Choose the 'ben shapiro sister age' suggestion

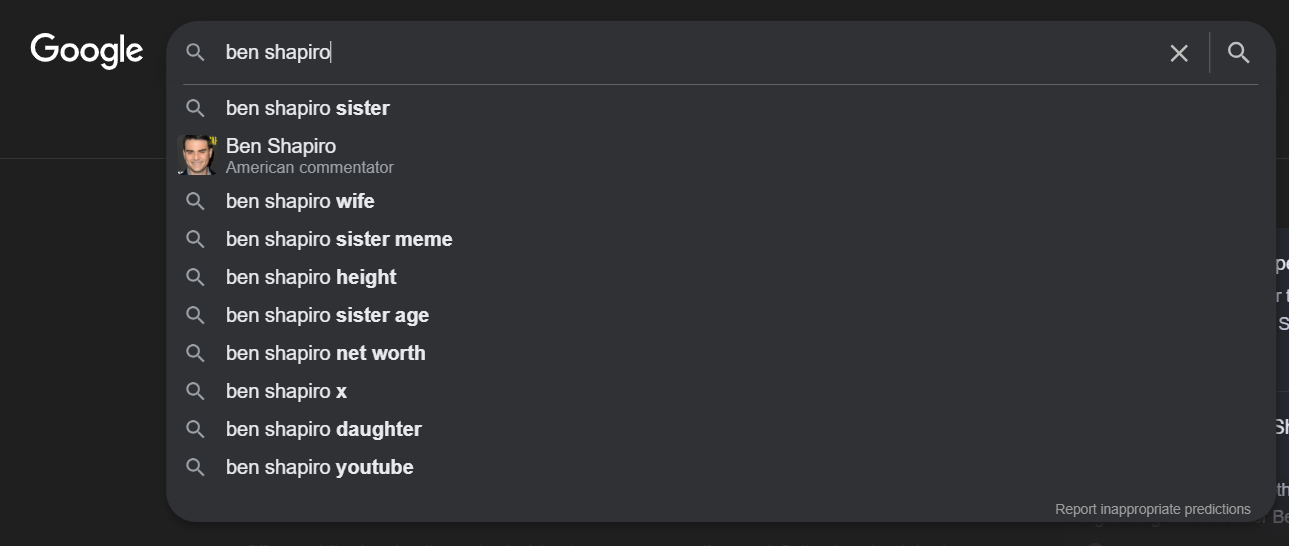327,315
